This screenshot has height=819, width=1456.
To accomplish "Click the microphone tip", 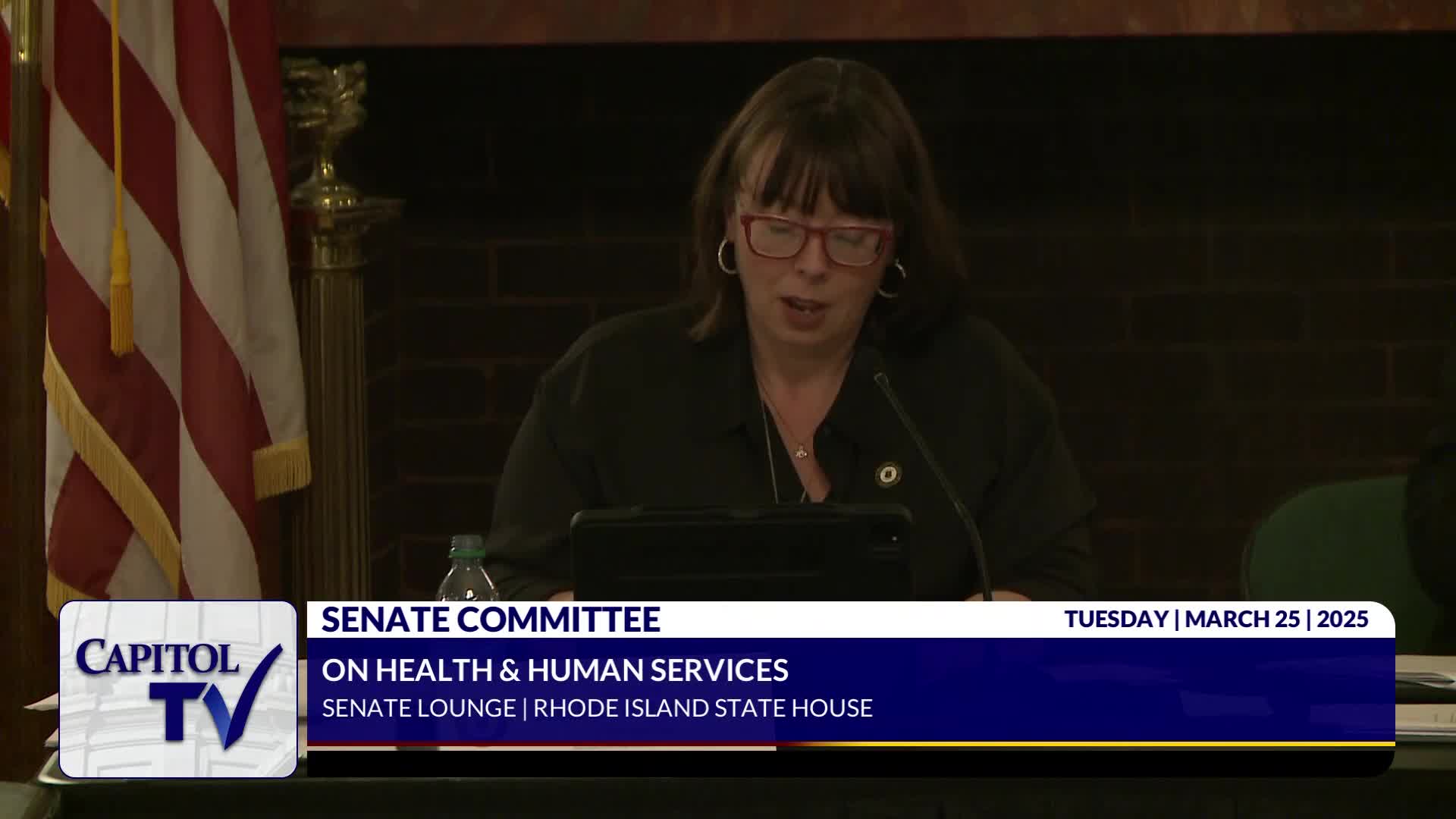I will coord(879,378).
